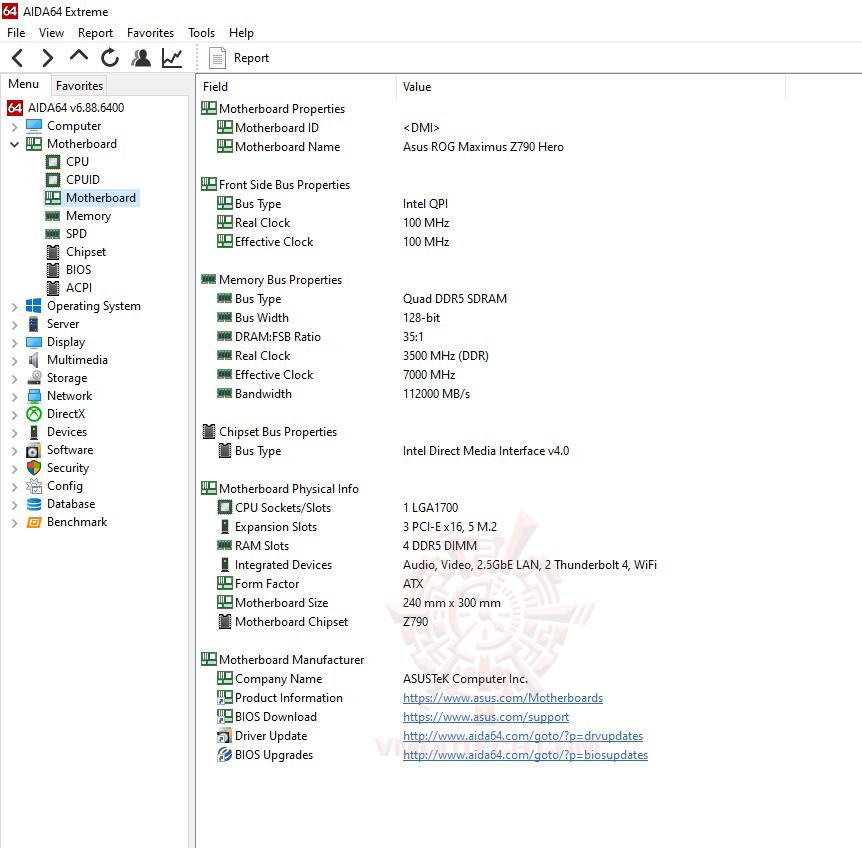Expand the Computer tree node
Viewport: 862px width, 848px height.
coord(14,127)
